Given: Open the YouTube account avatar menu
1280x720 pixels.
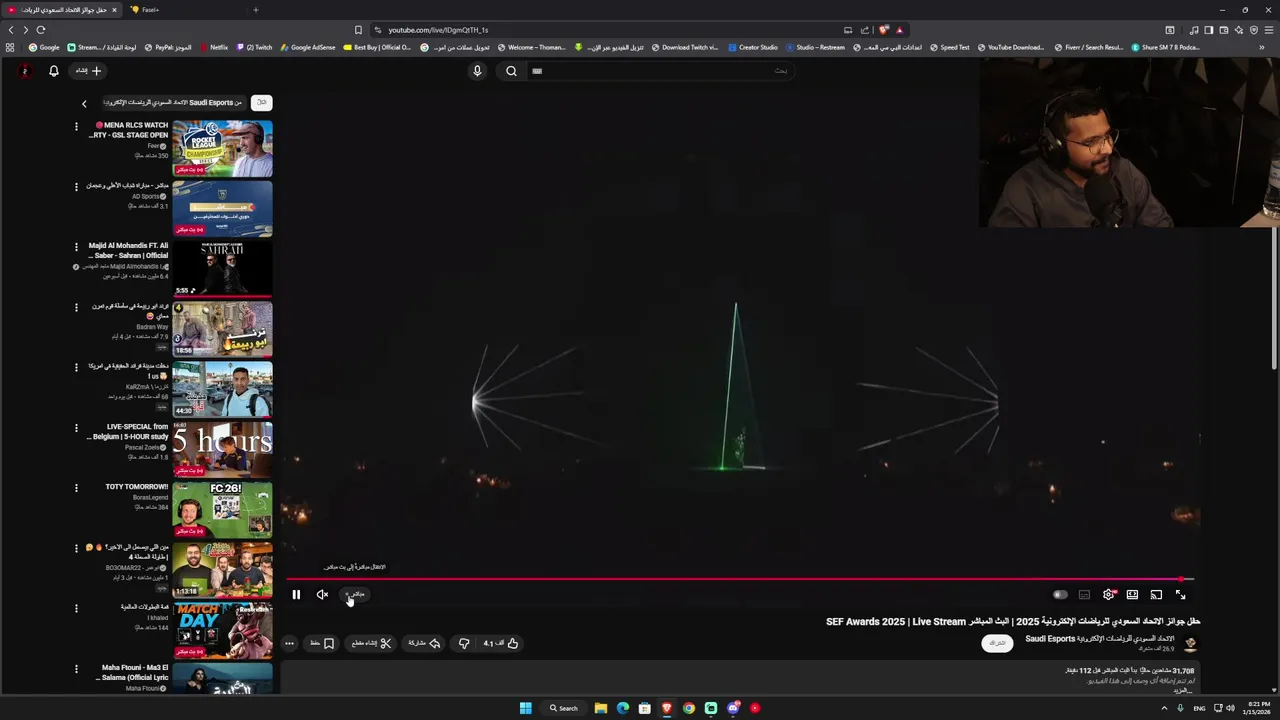Looking at the screenshot, I should pos(25,71).
